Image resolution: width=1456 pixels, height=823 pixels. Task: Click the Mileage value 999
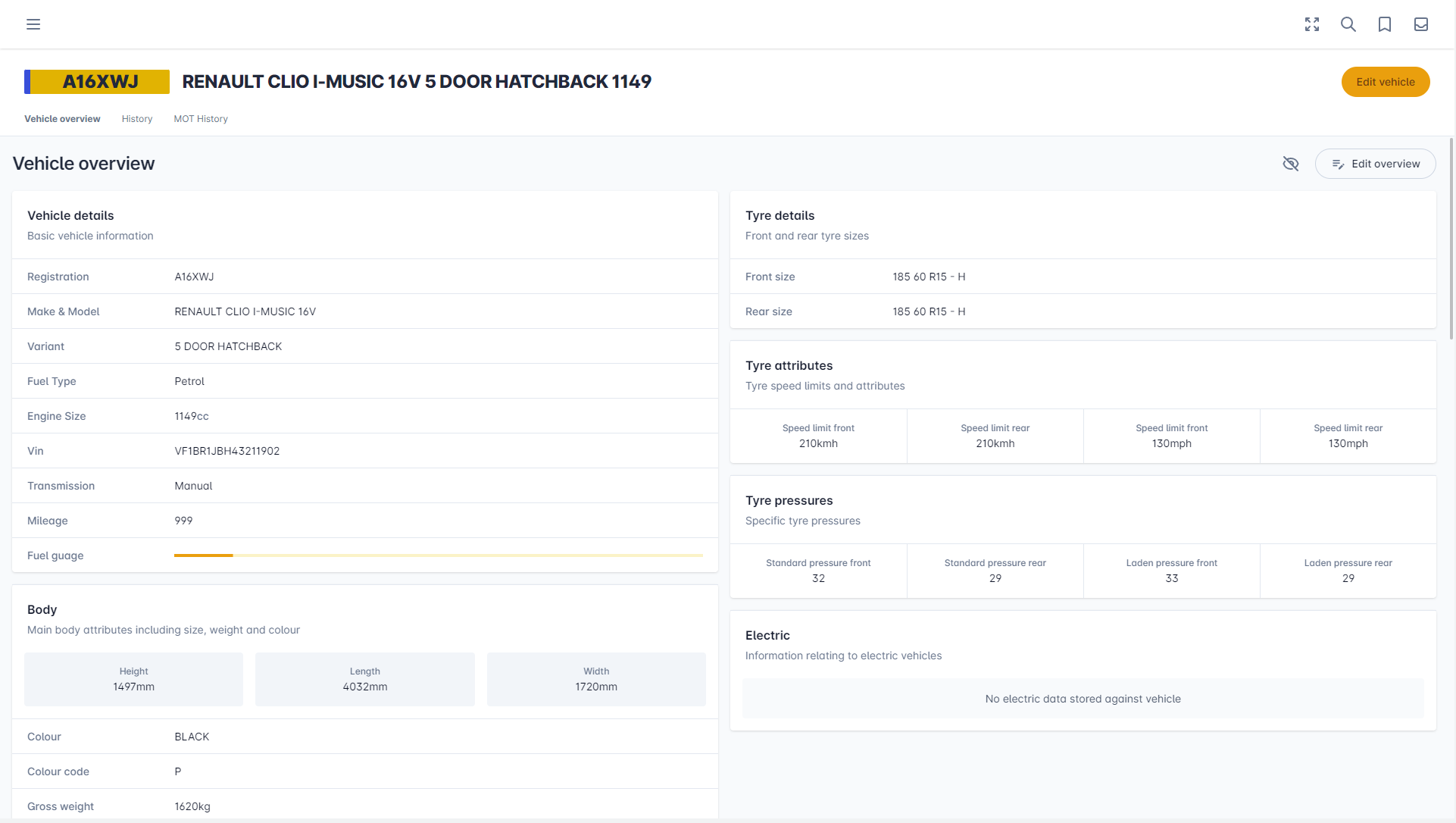click(x=183, y=521)
